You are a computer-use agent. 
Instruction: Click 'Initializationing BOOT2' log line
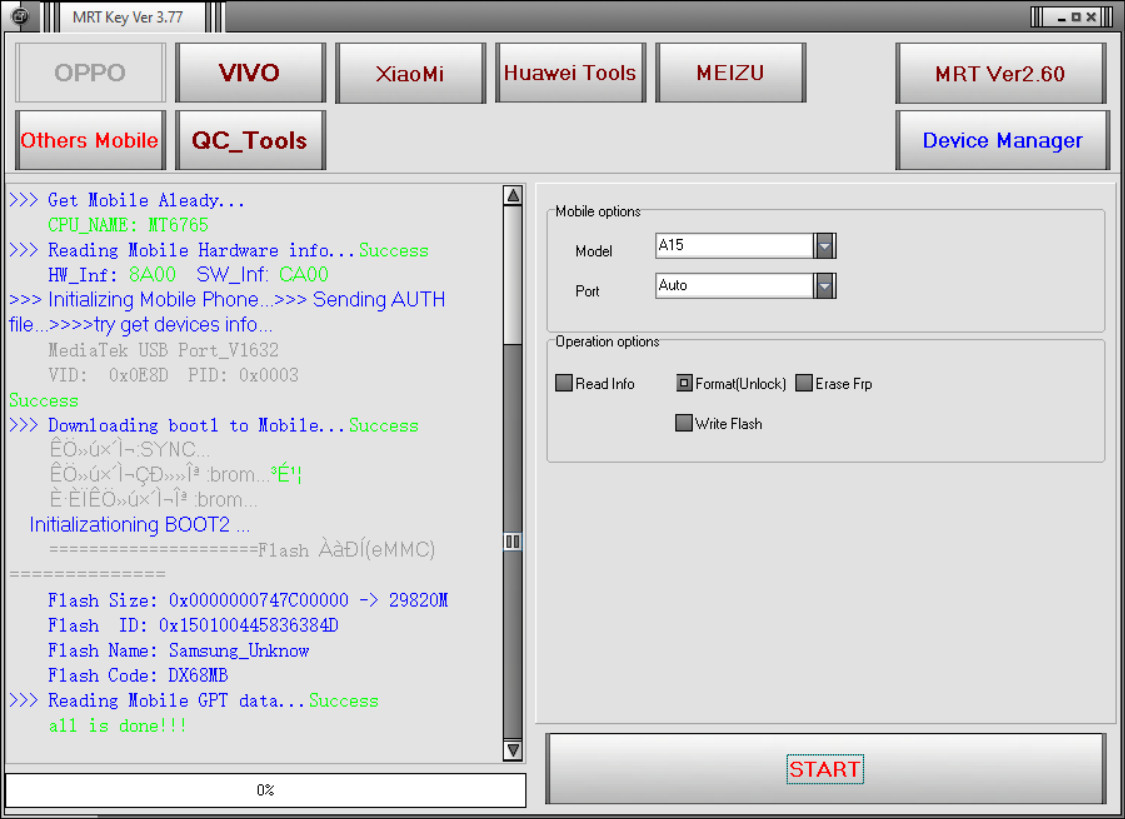coord(140,525)
